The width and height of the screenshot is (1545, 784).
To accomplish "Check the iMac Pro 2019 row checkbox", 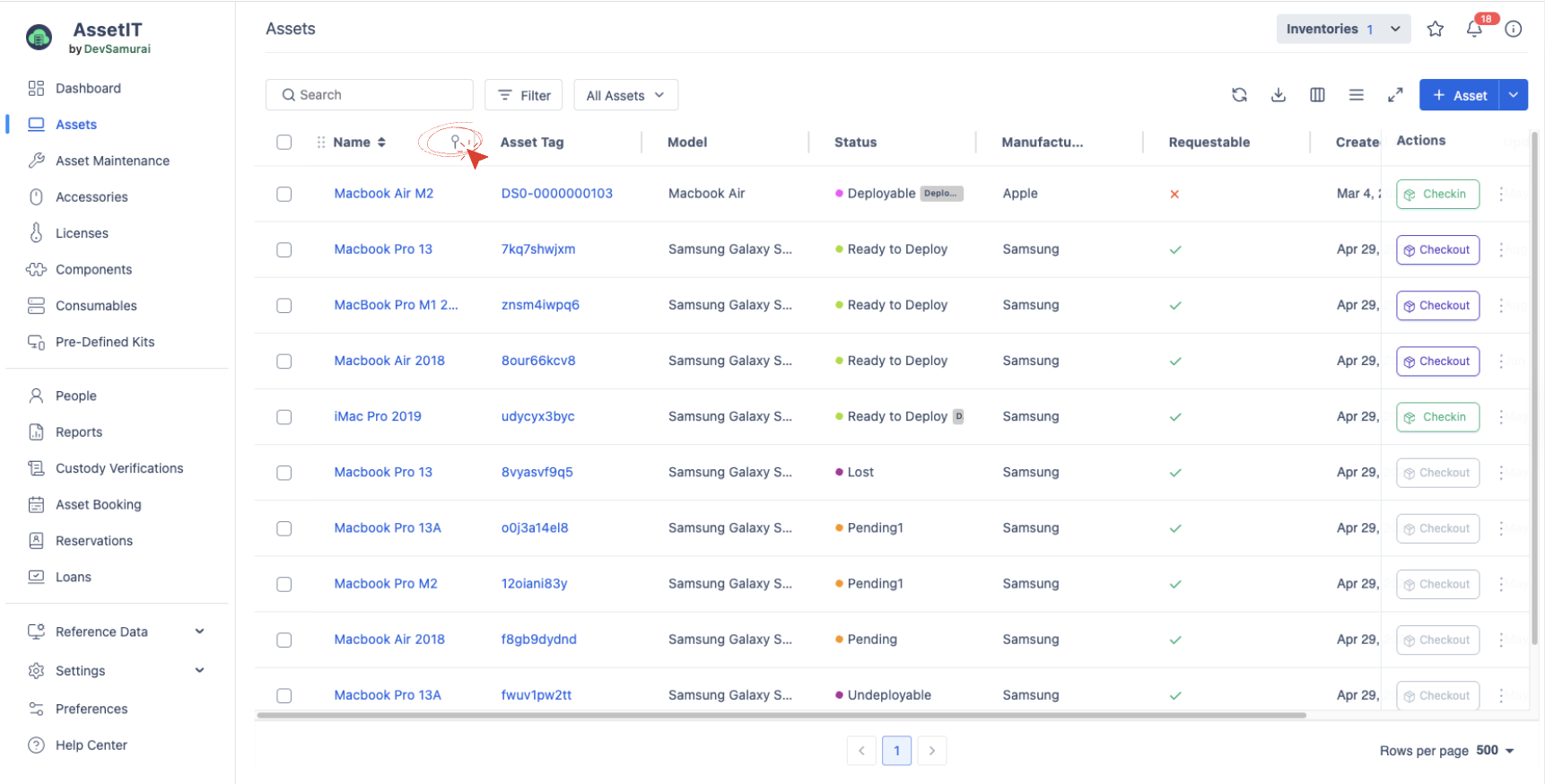I will (x=284, y=417).
